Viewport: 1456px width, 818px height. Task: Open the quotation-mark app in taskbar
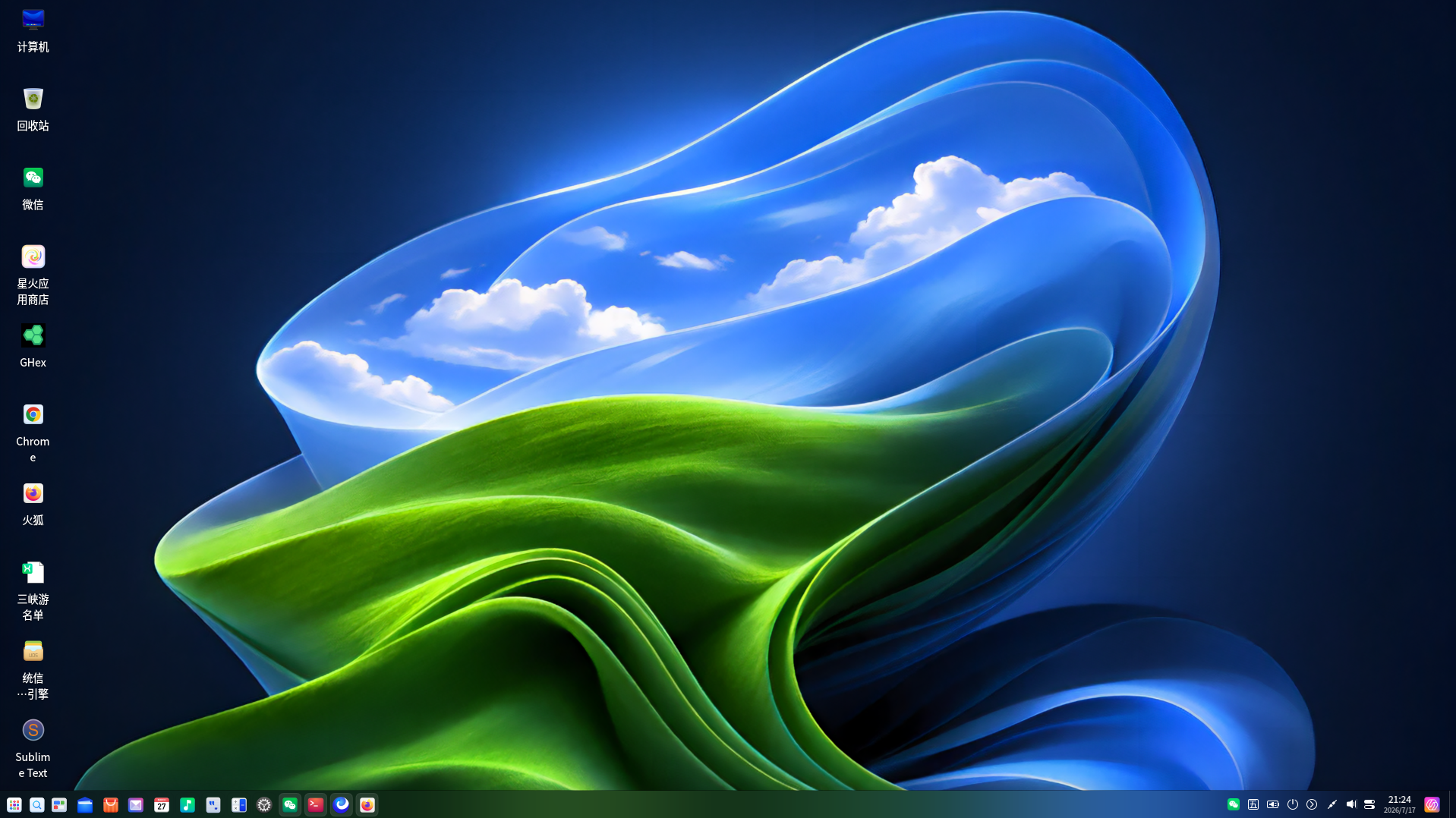click(x=213, y=805)
